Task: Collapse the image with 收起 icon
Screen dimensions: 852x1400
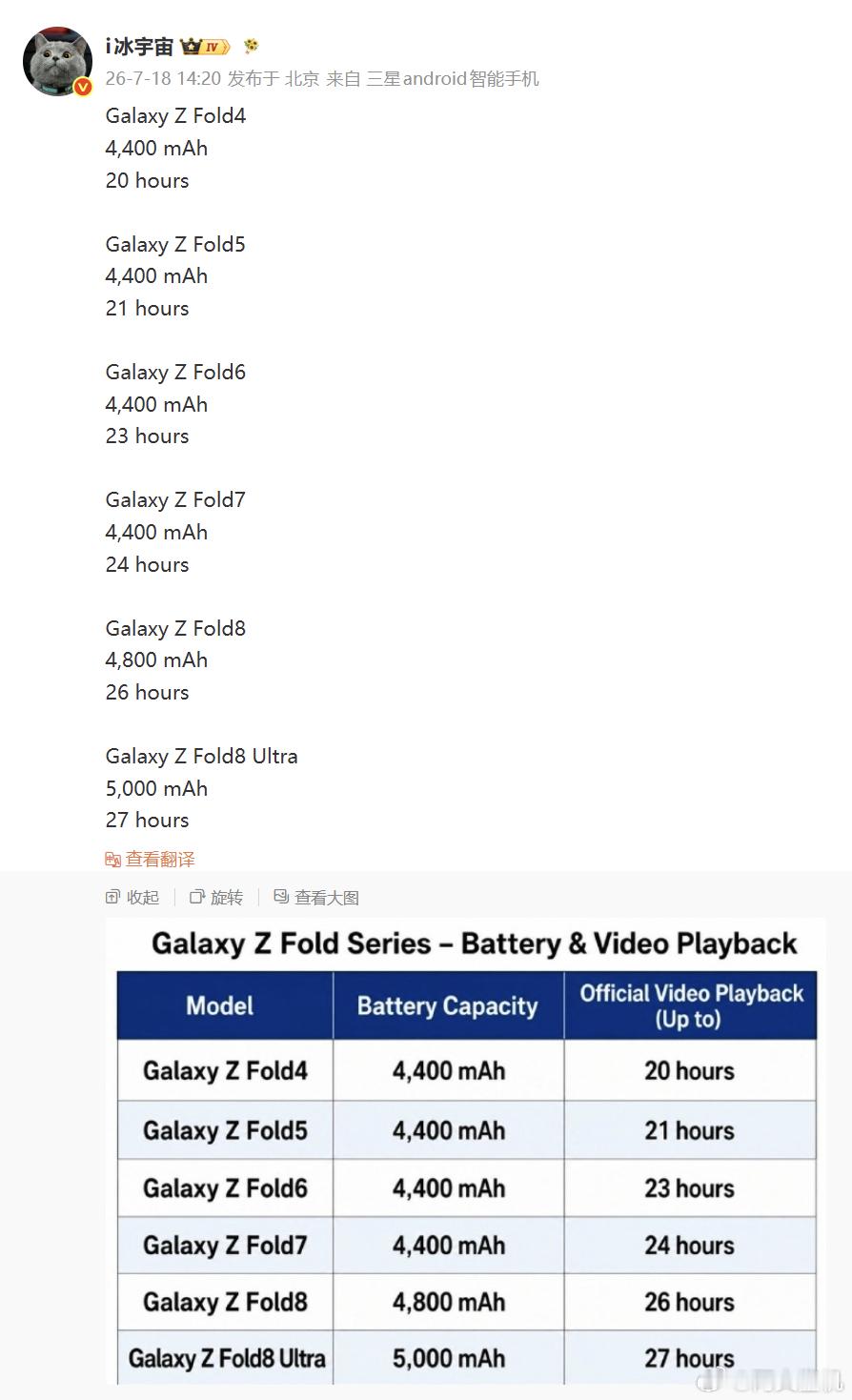Action: pyautogui.click(x=112, y=897)
